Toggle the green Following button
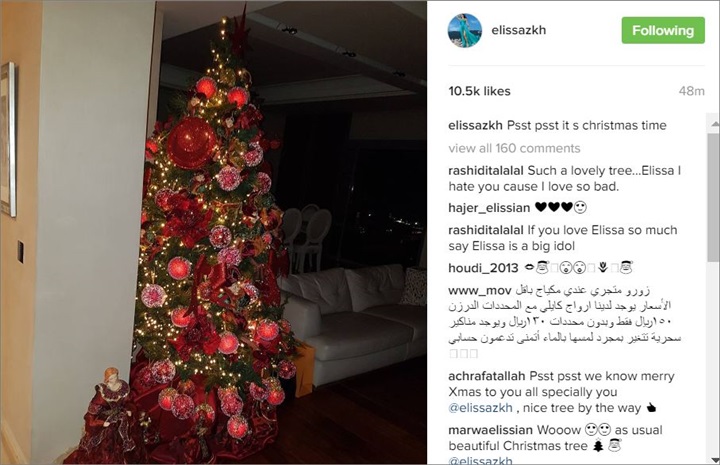Viewport: 720px width, 465px height. [663, 30]
